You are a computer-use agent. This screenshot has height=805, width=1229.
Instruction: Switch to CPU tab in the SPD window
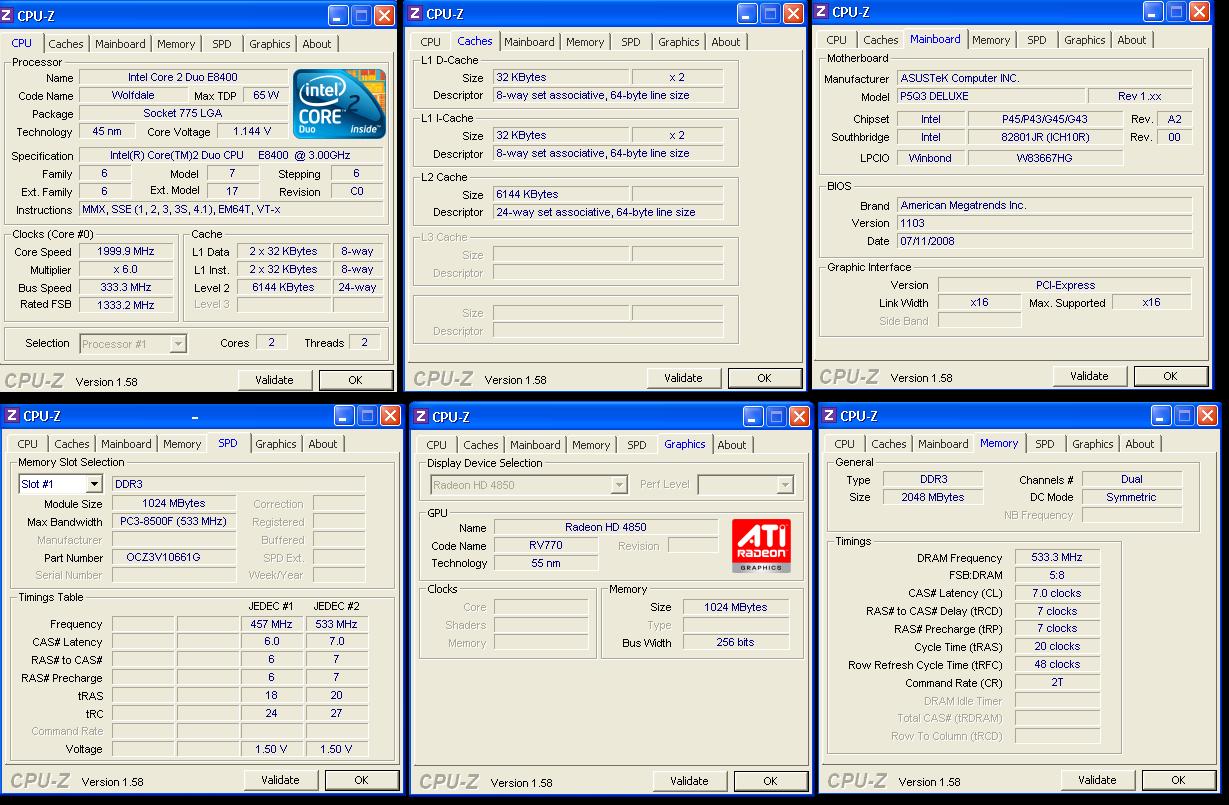pos(28,444)
